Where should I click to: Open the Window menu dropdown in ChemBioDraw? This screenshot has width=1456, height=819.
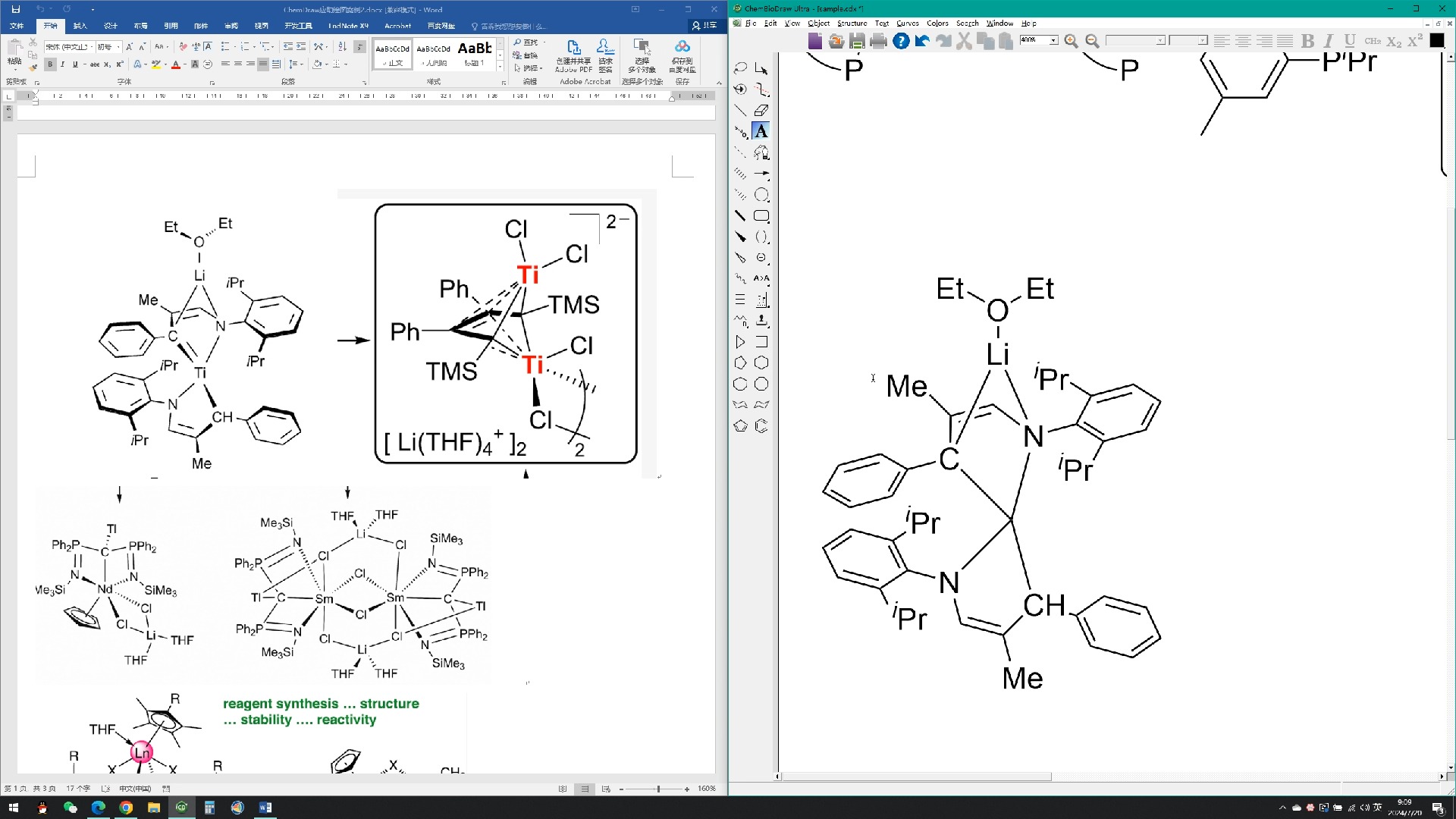997,23
